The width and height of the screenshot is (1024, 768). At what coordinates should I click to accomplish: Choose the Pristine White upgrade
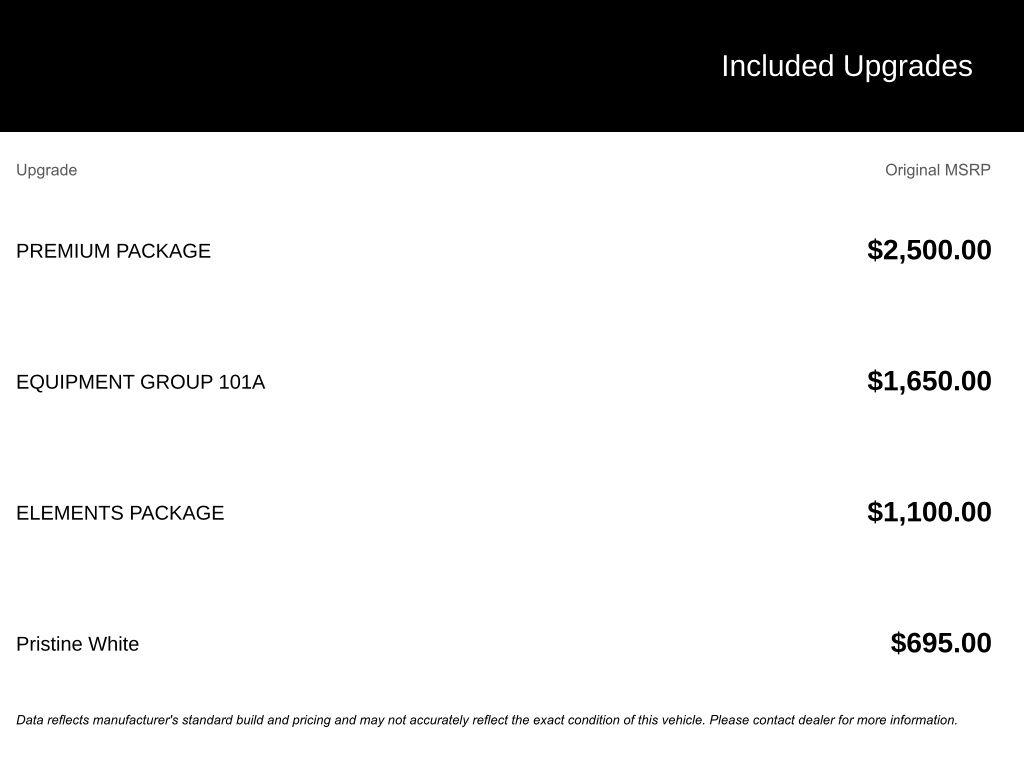pyautogui.click(x=77, y=644)
